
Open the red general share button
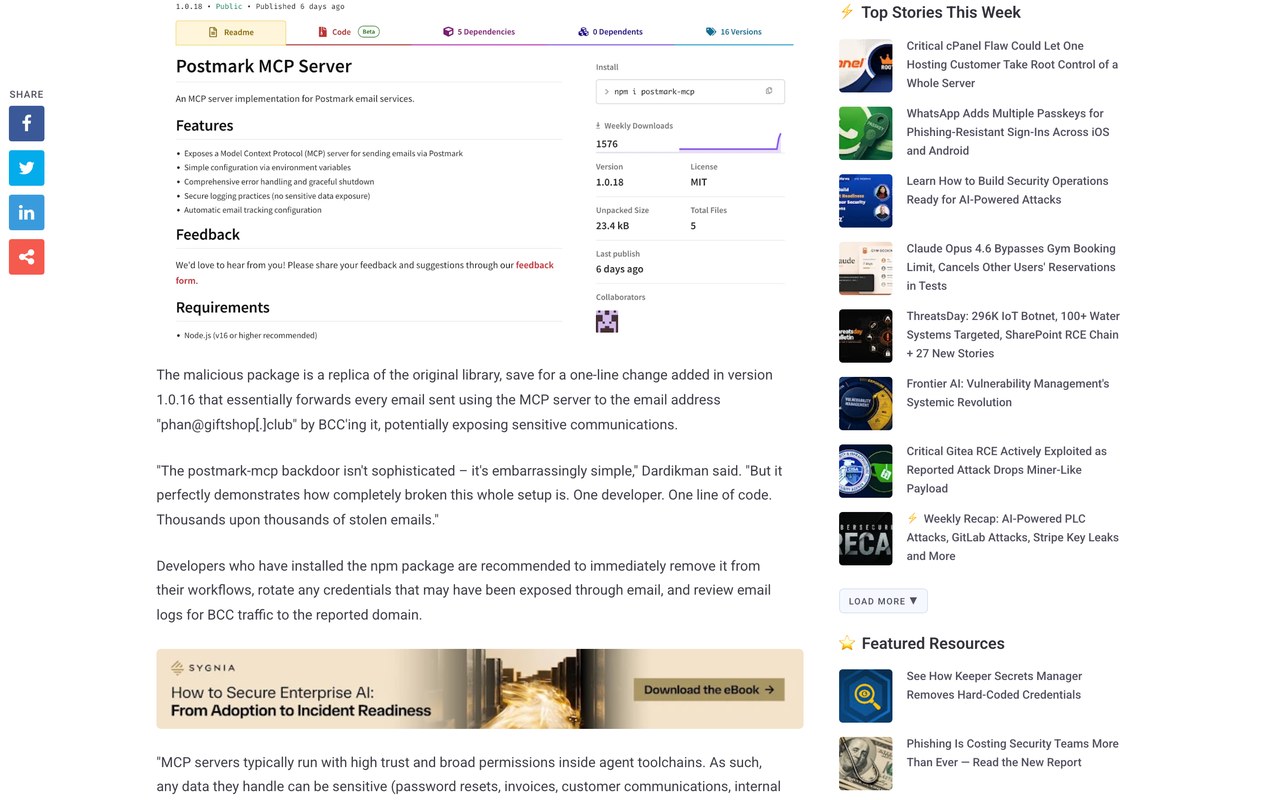coord(27,256)
